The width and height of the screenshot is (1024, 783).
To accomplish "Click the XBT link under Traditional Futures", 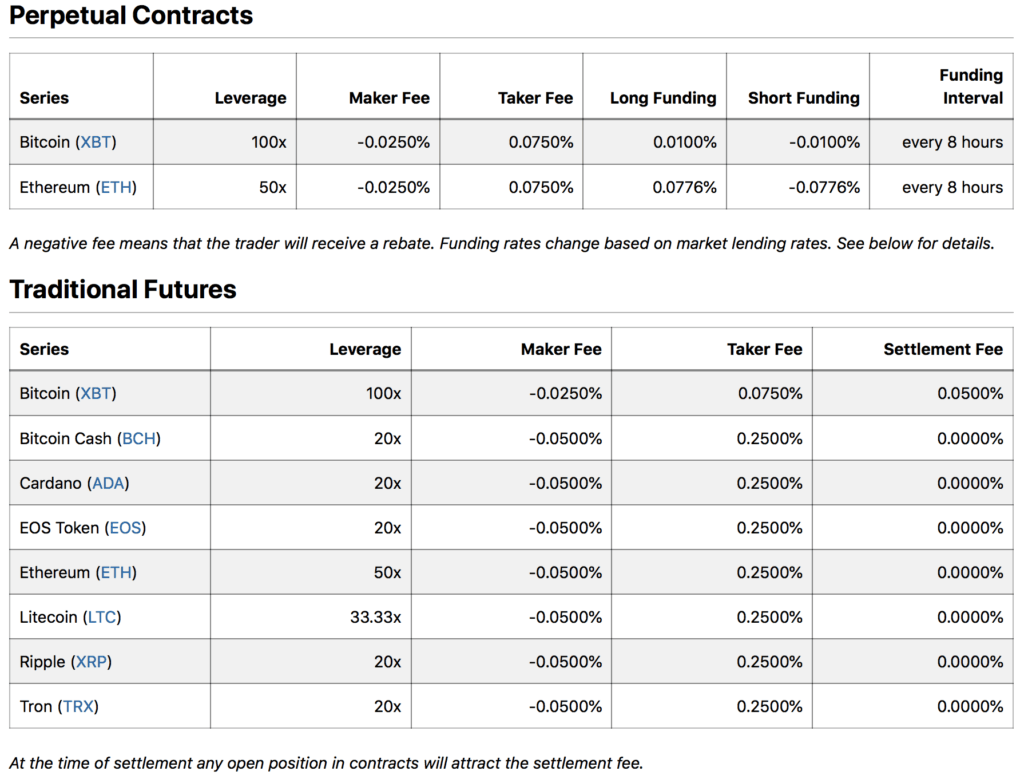I will coord(96,393).
